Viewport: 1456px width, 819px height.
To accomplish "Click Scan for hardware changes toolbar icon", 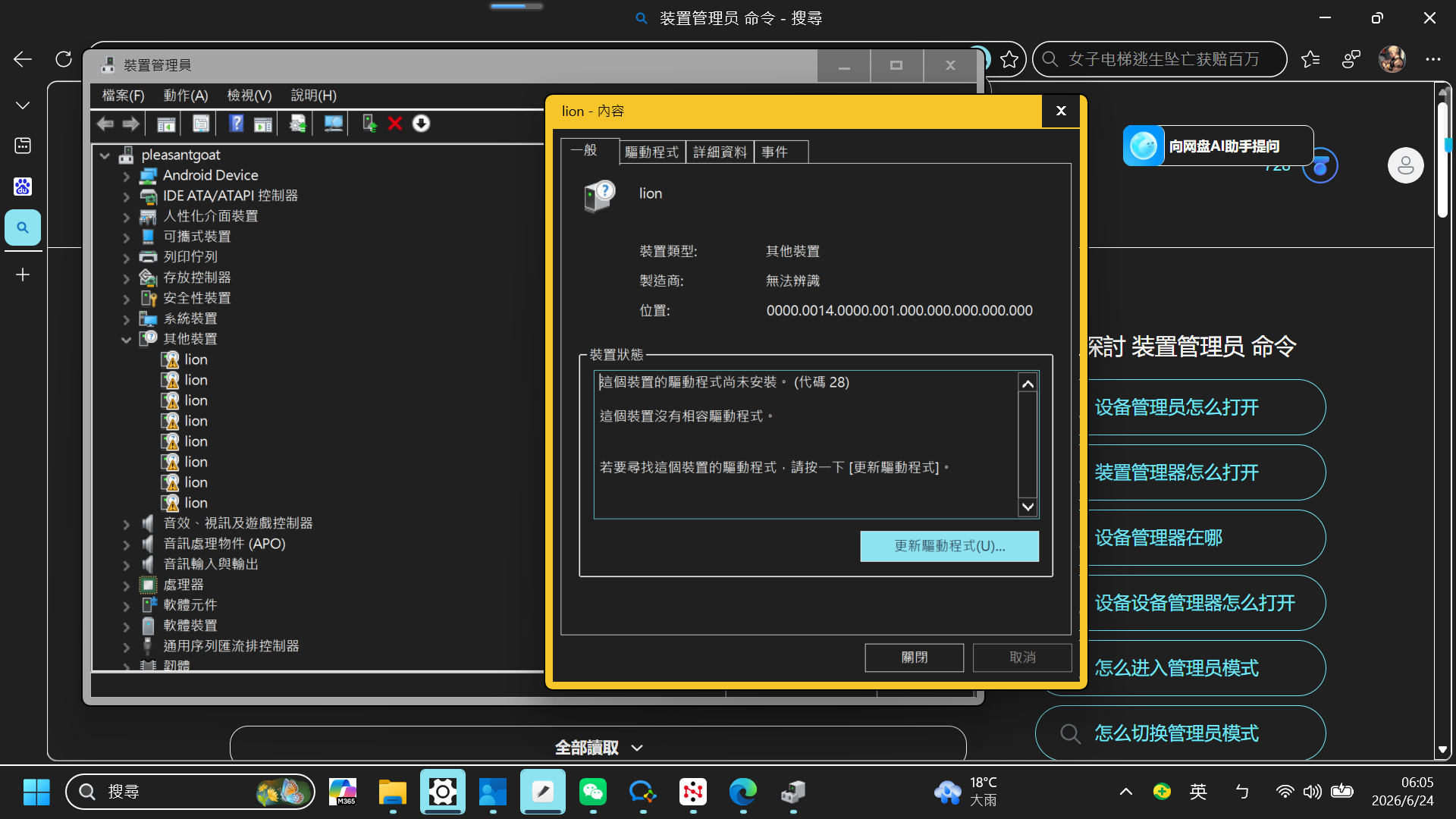I will pyautogui.click(x=333, y=124).
